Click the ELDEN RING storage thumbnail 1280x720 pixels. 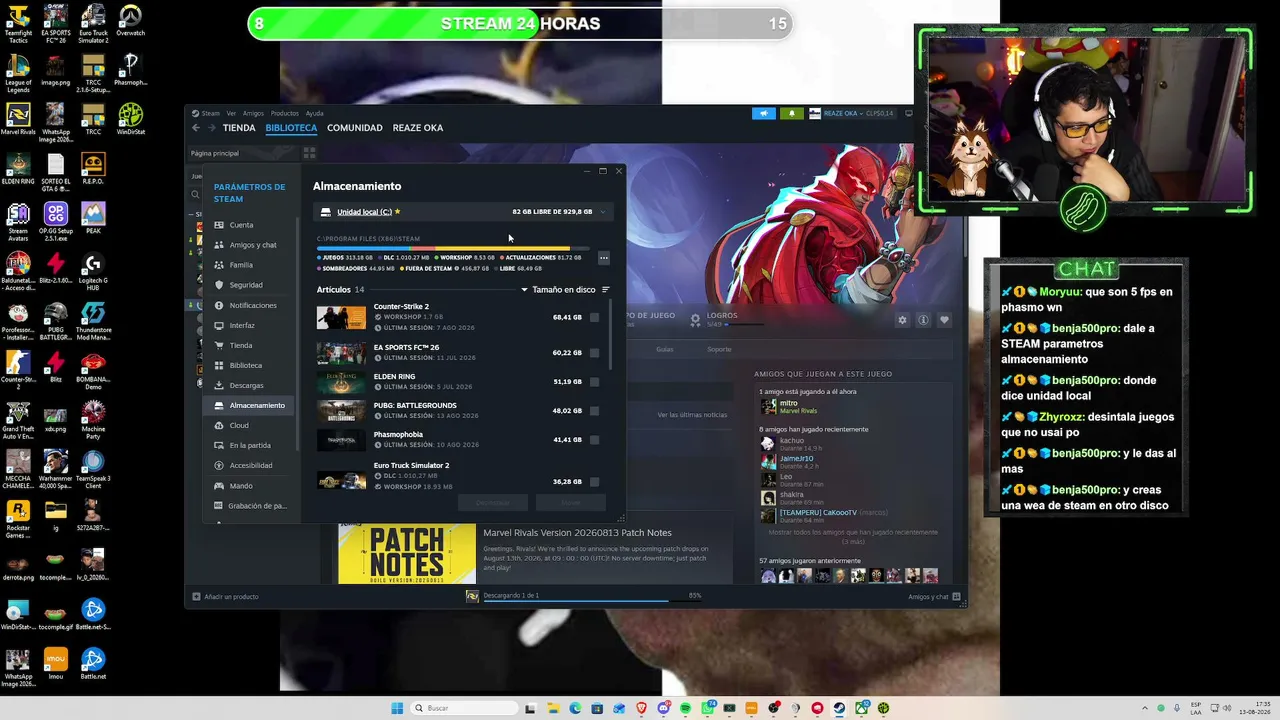(x=341, y=381)
